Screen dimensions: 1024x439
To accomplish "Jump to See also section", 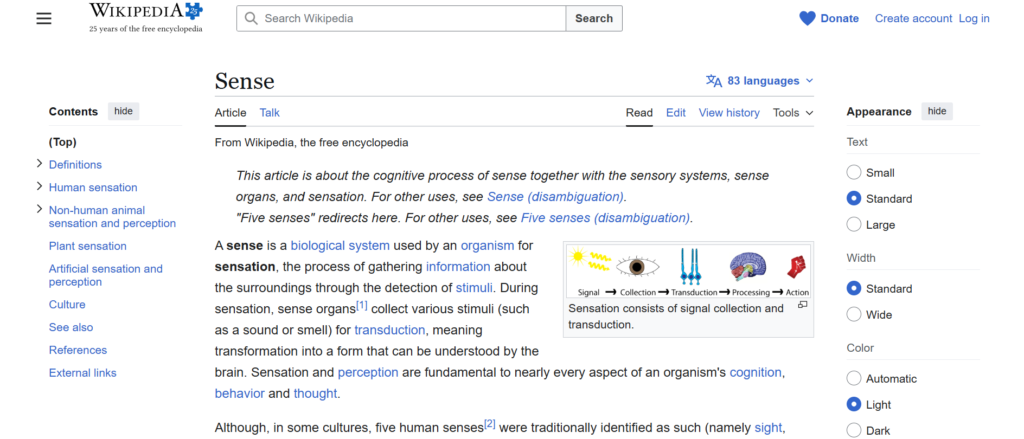I will 71,327.
